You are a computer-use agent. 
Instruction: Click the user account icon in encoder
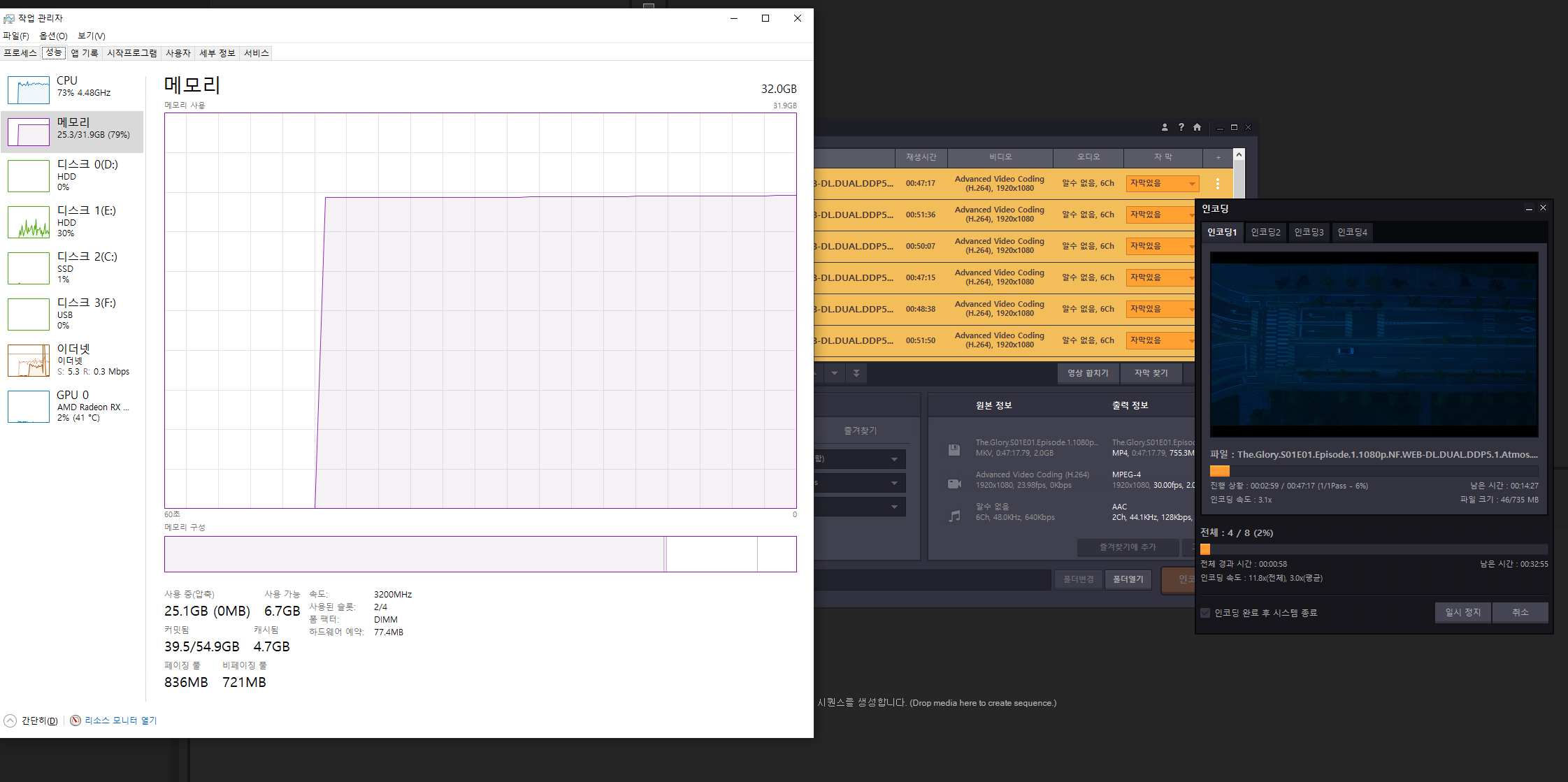tap(1165, 127)
